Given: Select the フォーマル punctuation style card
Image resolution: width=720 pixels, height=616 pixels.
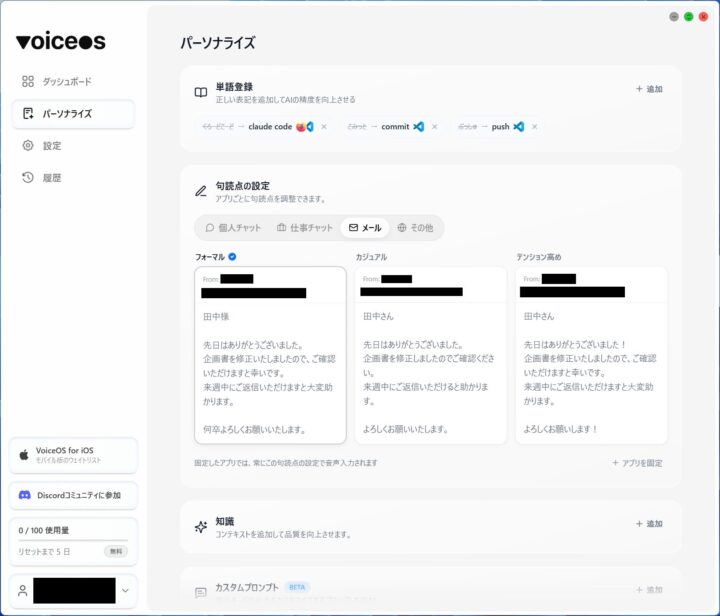Looking at the screenshot, I should tap(270, 355).
